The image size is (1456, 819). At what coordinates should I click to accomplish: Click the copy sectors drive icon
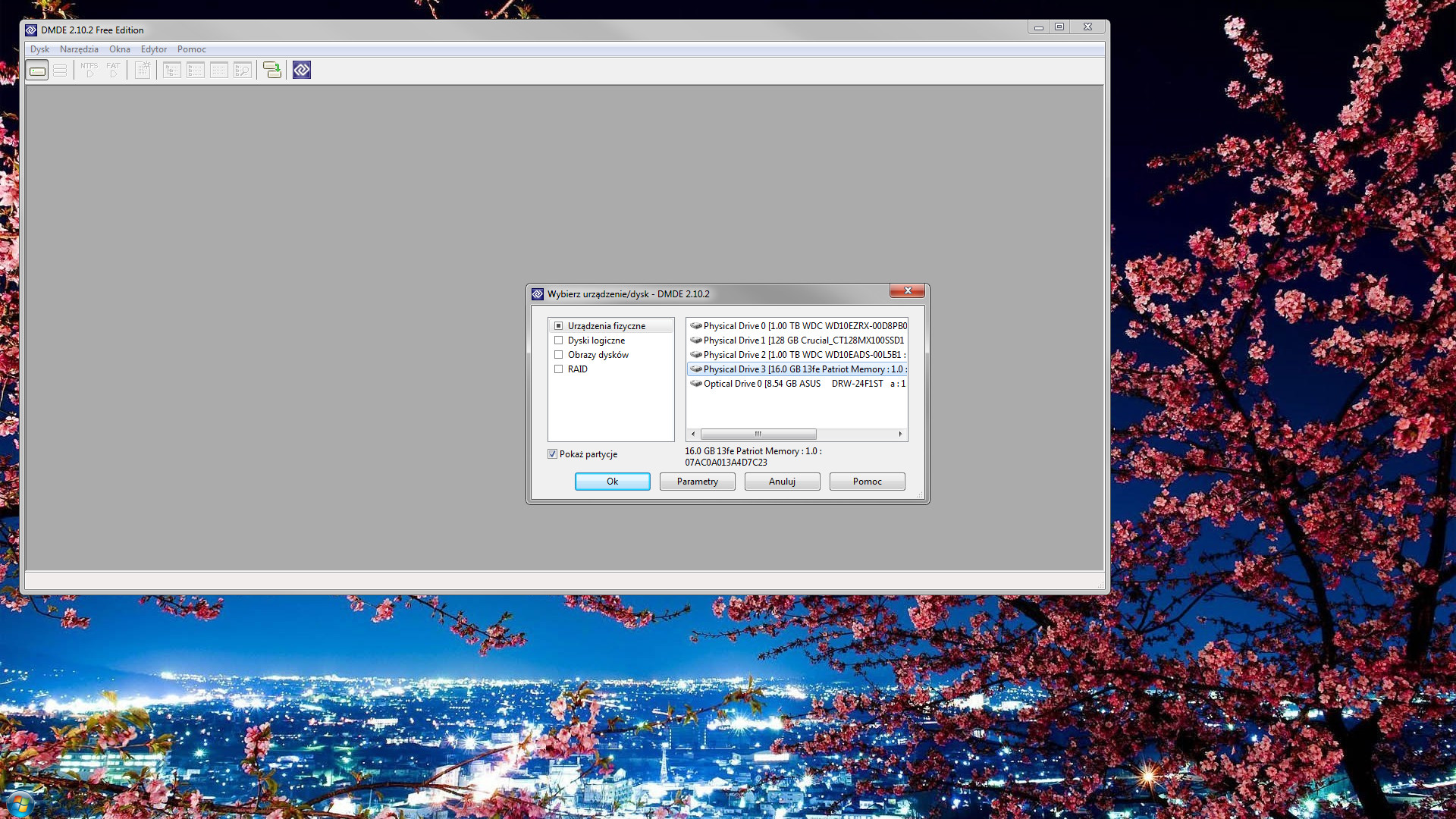coord(271,71)
